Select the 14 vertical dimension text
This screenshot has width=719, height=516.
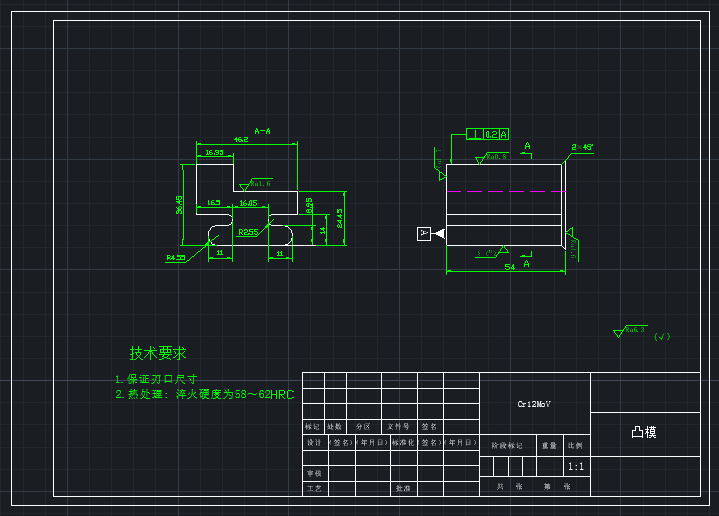pyautogui.click(x=323, y=230)
